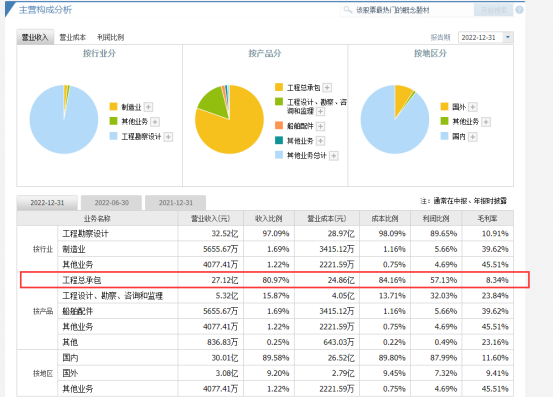Expand the 制造业 legend plus icon
The height and width of the screenshot is (397, 554).
click(149, 107)
